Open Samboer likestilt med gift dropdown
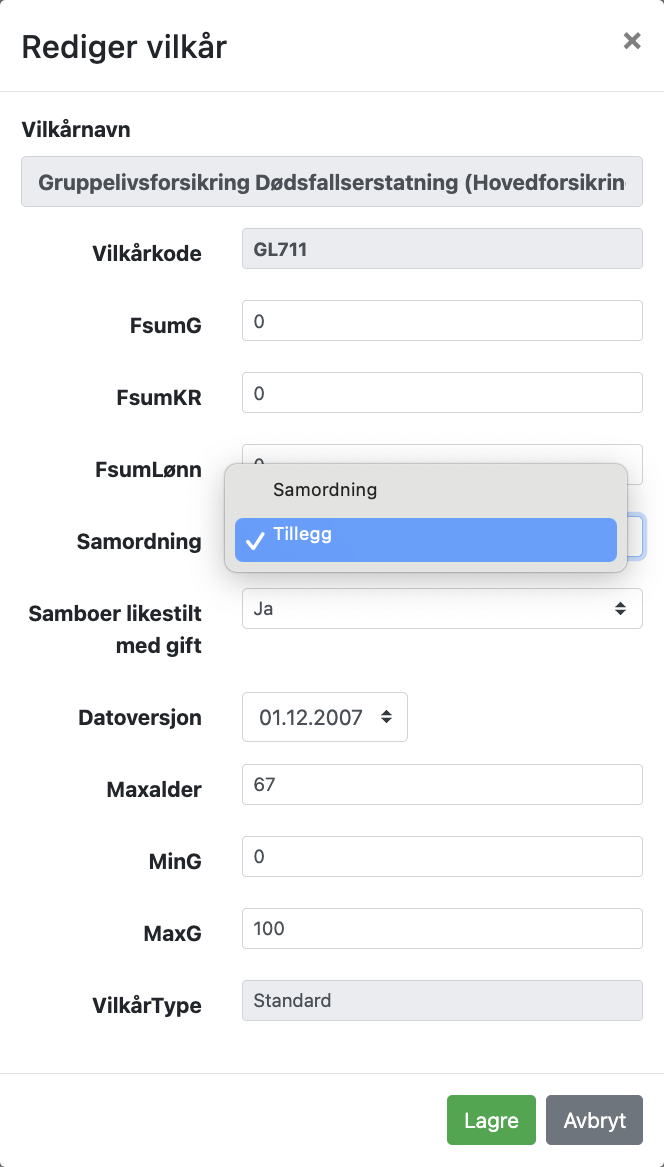The width and height of the screenshot is (664, 1167). point(441,608)
